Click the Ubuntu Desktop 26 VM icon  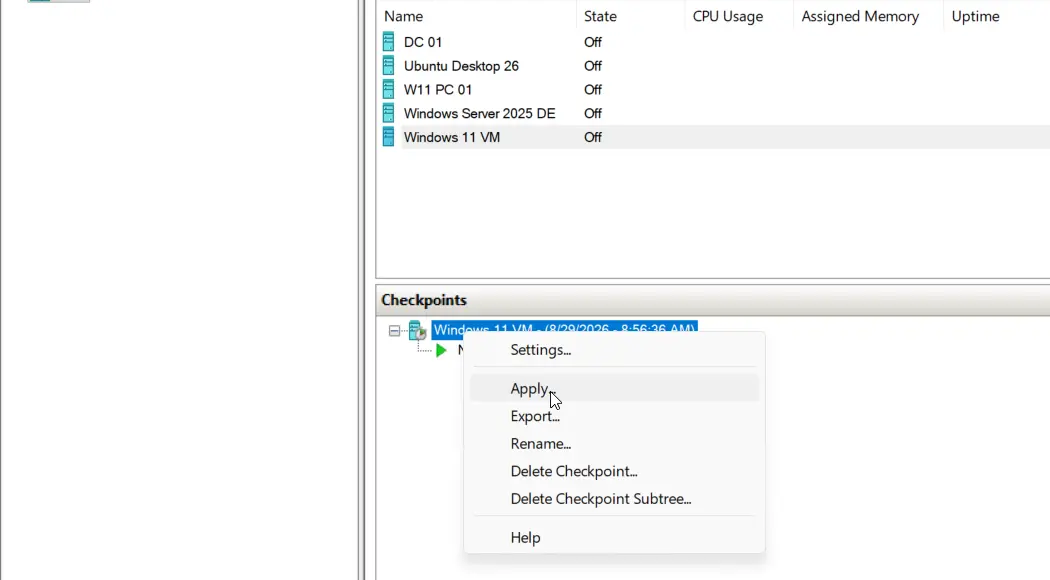pyautogui.click(x=388, y=66)
